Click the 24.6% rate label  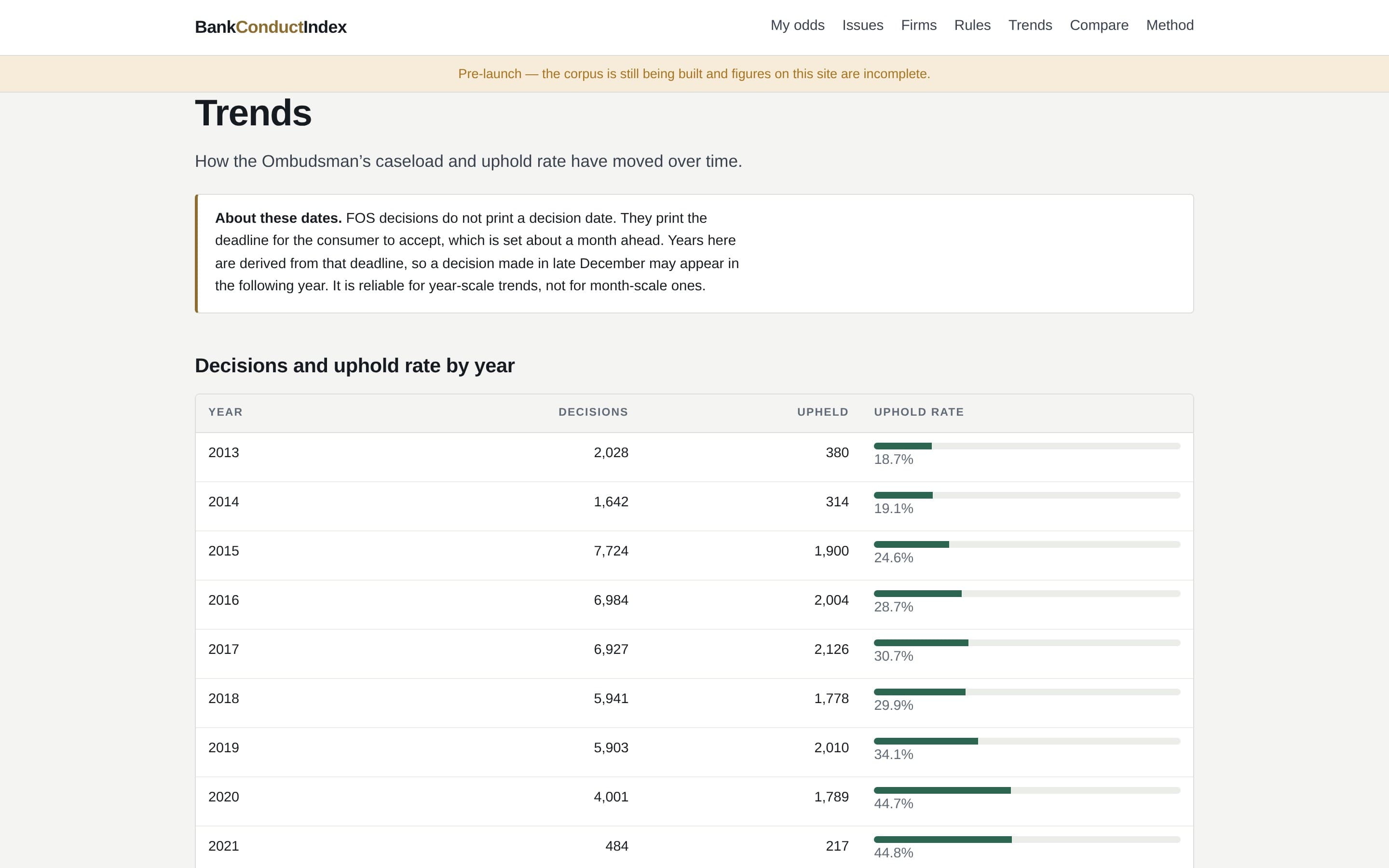(x=893, y=558)
